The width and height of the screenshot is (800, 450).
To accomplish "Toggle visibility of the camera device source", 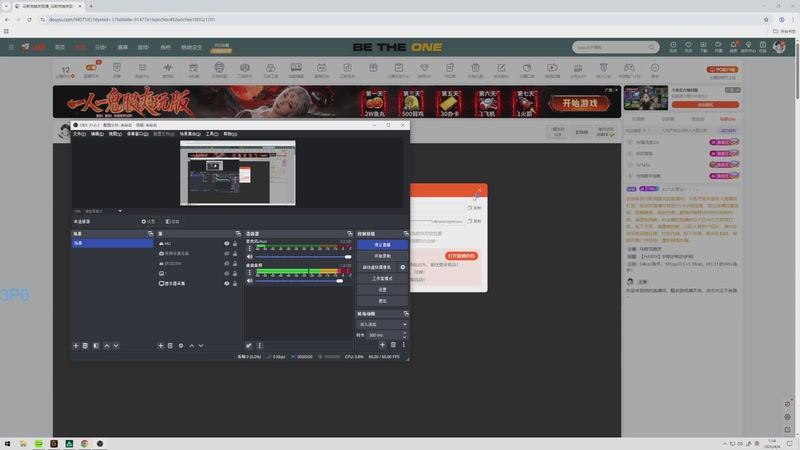I will coord(227,254).
